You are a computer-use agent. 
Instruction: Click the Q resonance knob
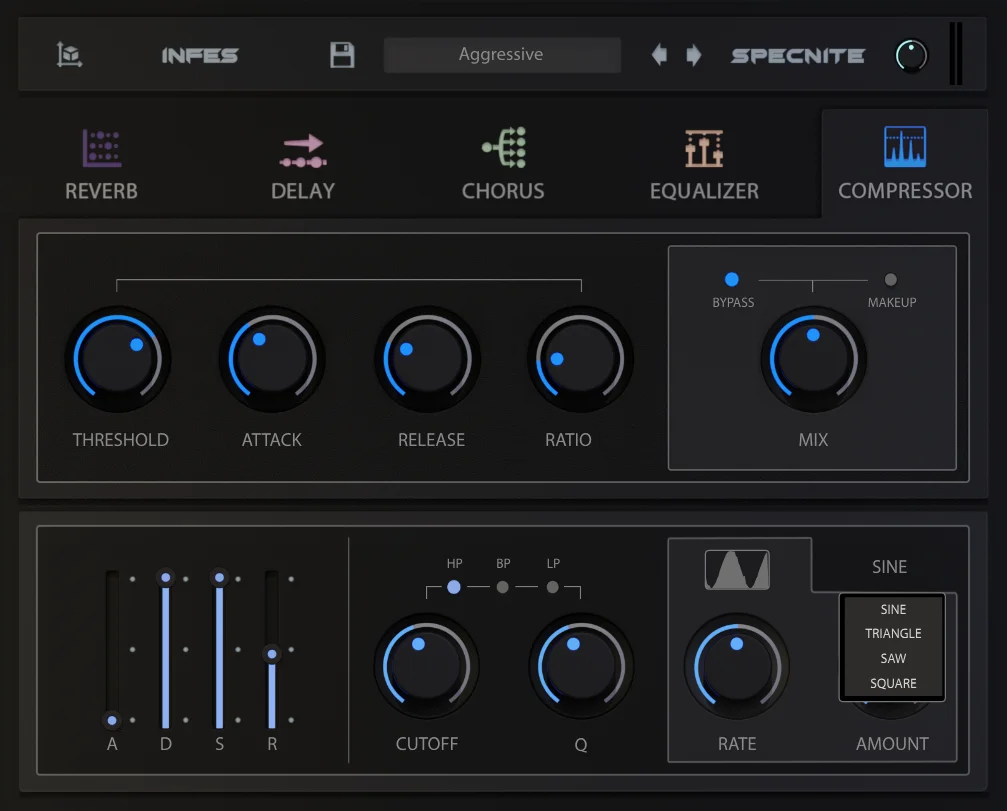pos(581,666)
